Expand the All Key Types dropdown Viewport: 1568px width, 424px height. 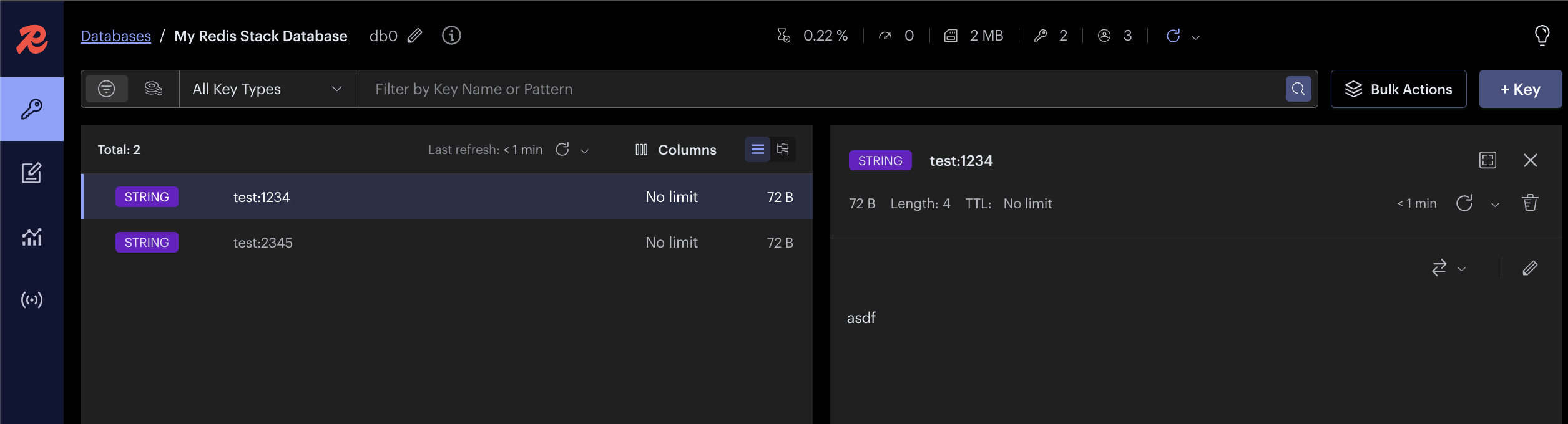(x=268, y=89)
